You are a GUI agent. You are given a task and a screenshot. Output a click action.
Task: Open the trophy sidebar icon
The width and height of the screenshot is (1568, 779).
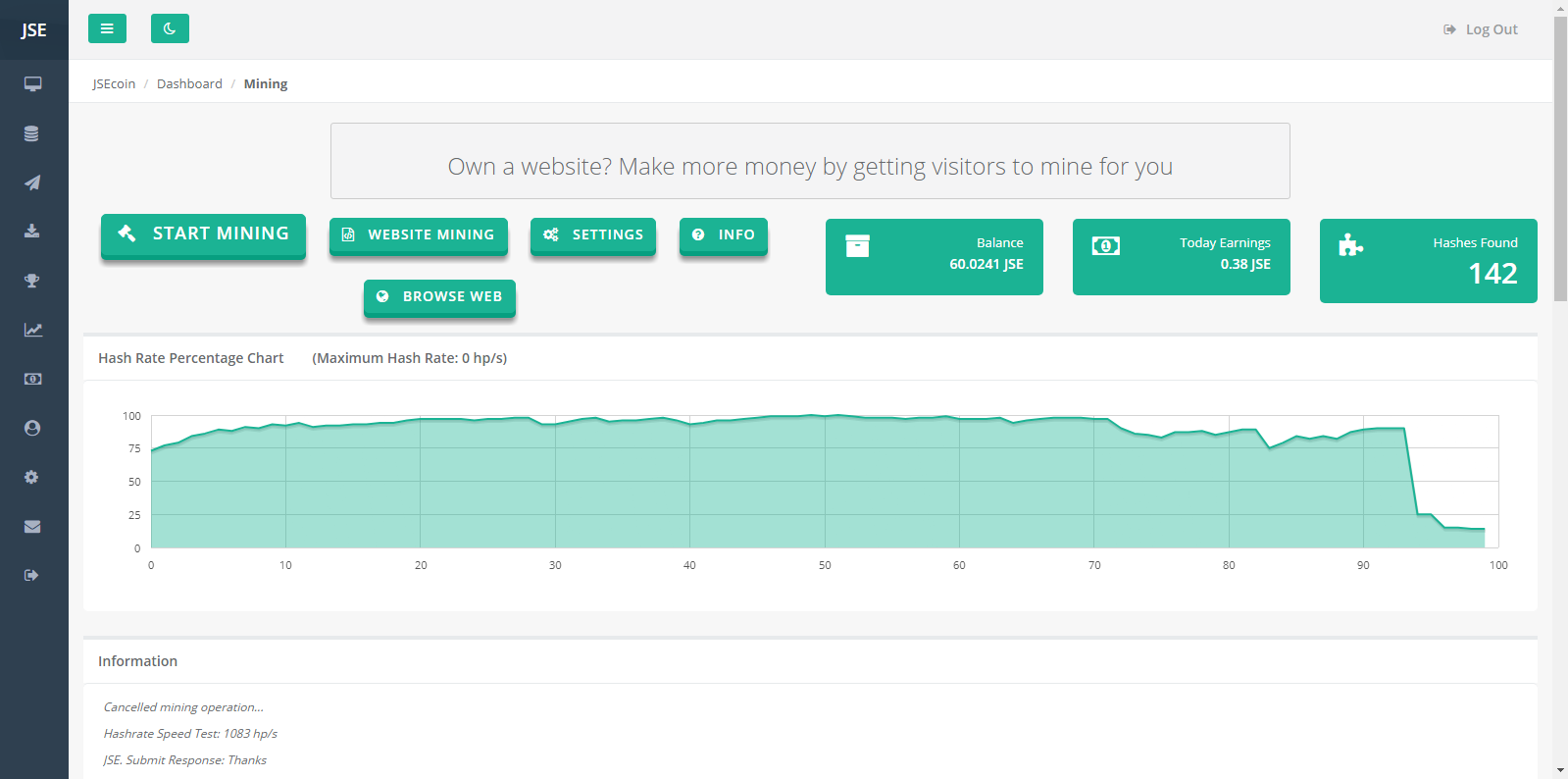click(32, 281)
